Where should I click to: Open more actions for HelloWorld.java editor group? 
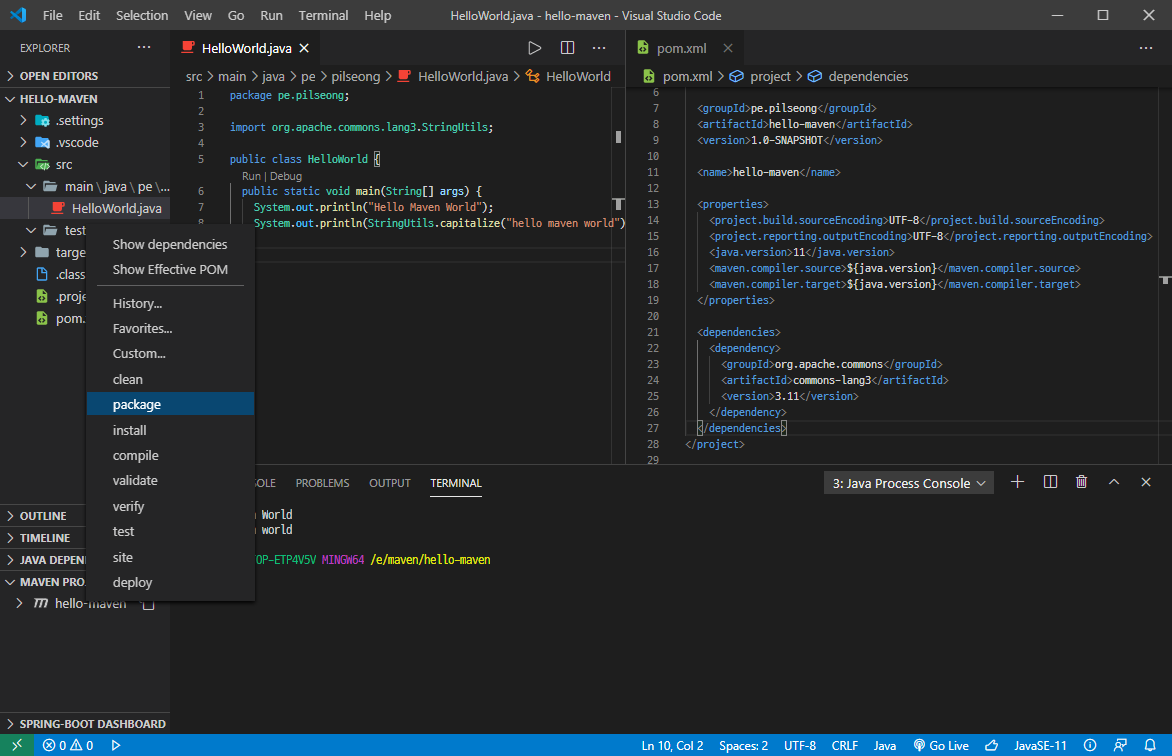[x=599, y=48]
